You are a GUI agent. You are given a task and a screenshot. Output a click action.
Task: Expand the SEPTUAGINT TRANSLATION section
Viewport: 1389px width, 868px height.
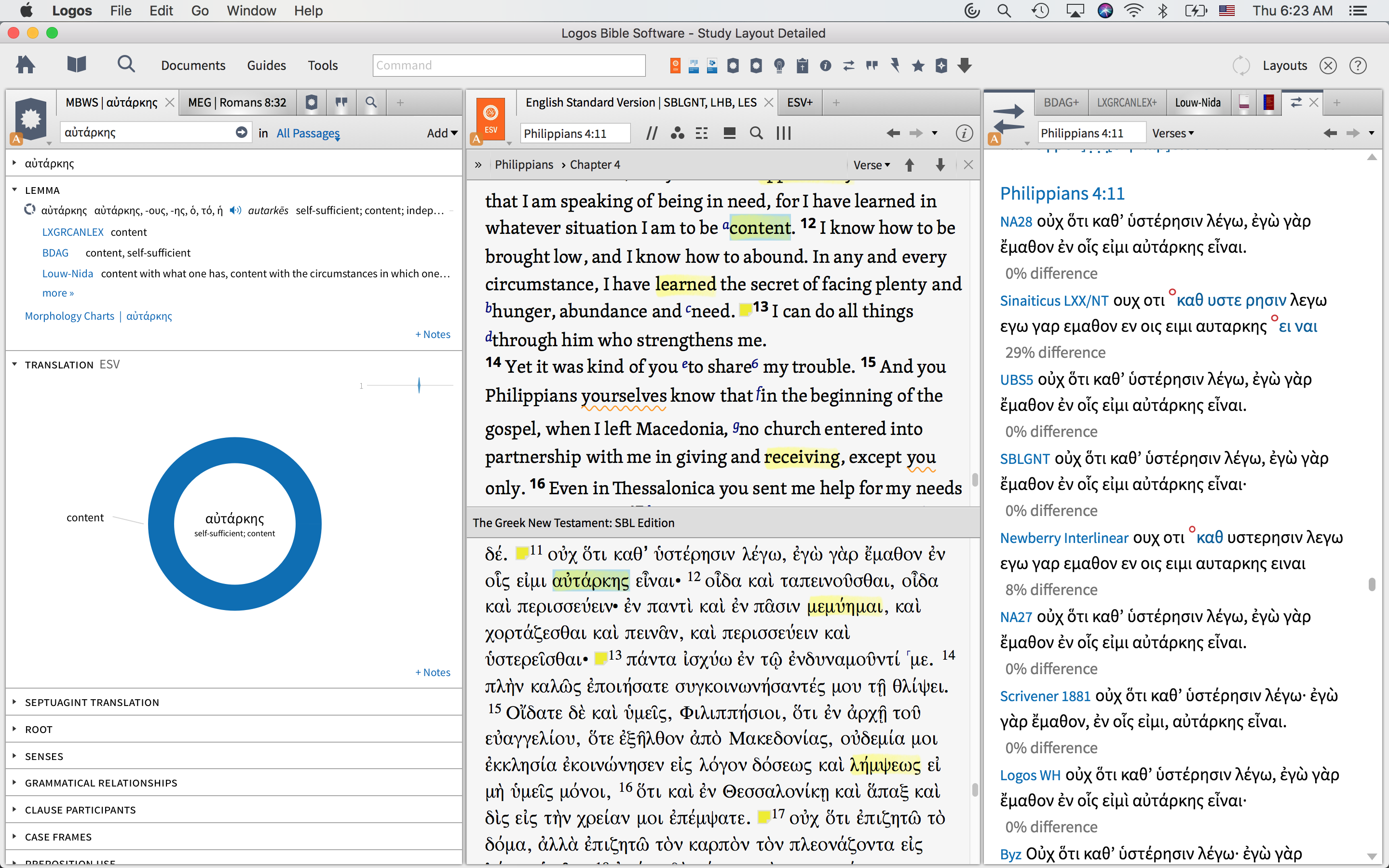[14, 702]
